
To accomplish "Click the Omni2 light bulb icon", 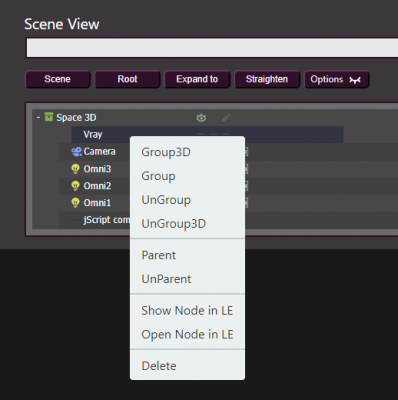I will [x=76, y=186].
